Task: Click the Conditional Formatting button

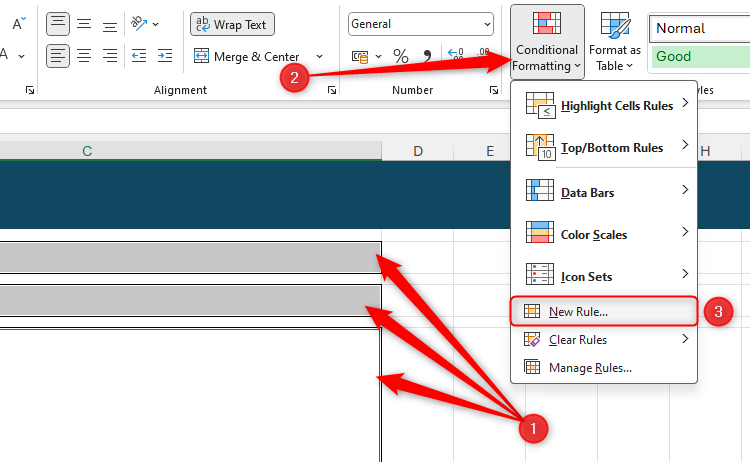Action: click(x=546, y=42)
